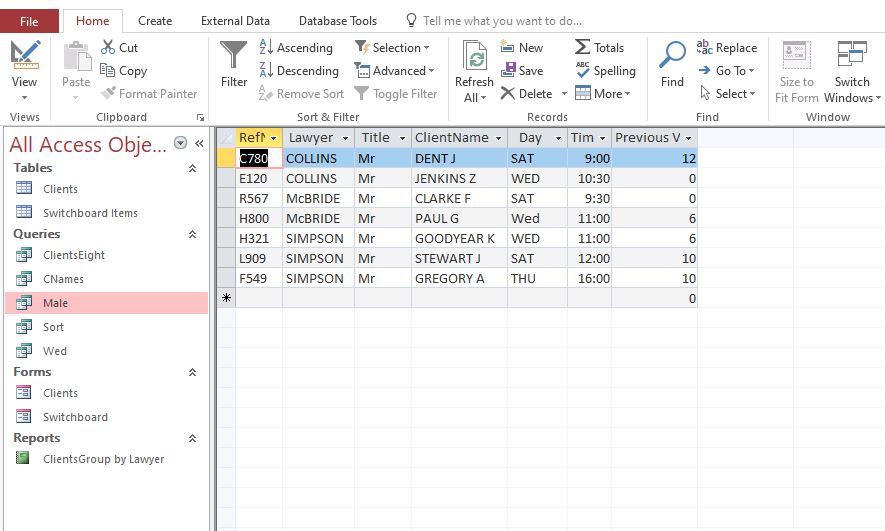
Task: Expand the Selection filter dropdown
Action: coord(426,47)
